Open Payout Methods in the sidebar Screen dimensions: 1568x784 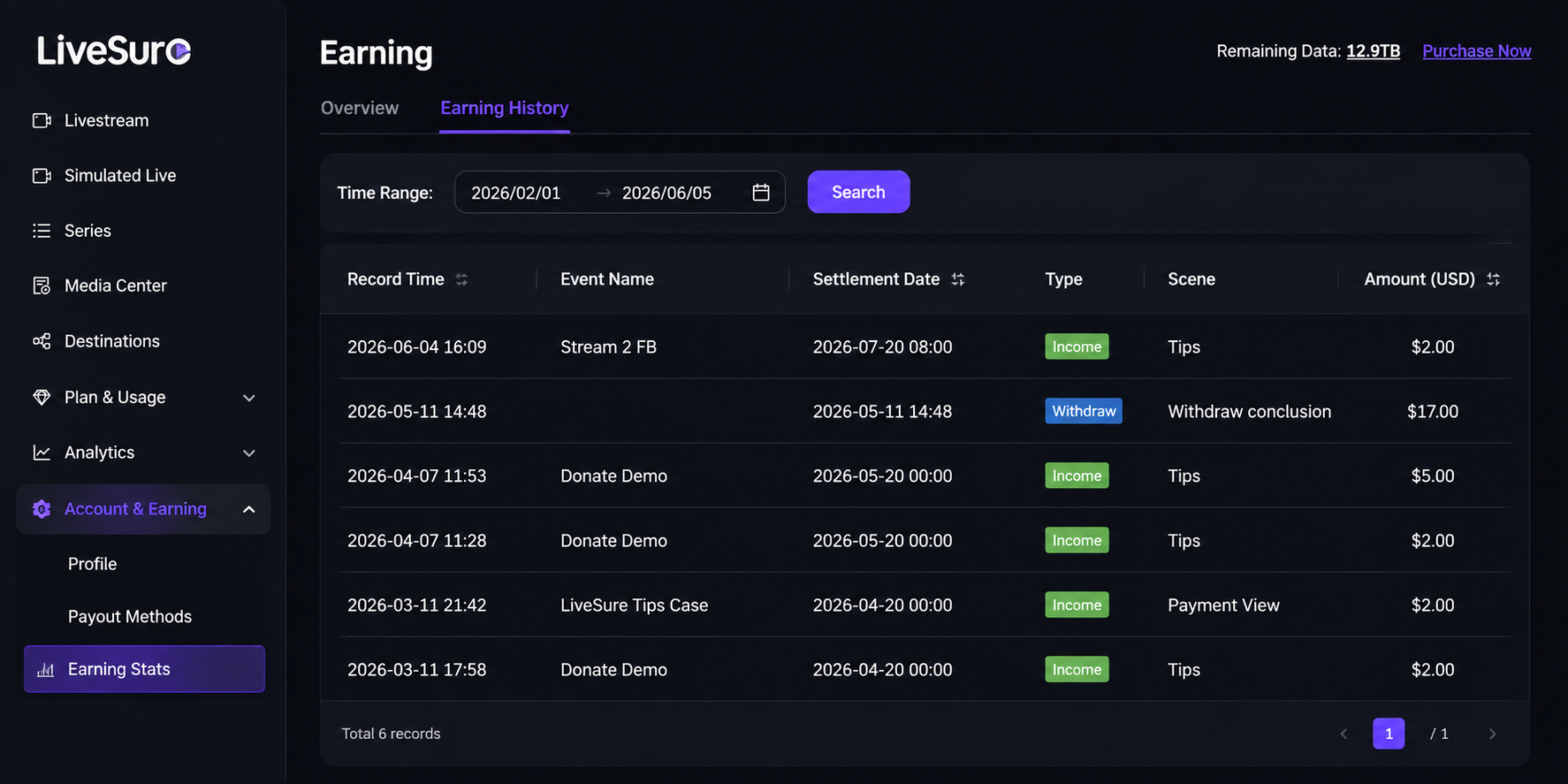pyautogui.click(x=130, y=617)
